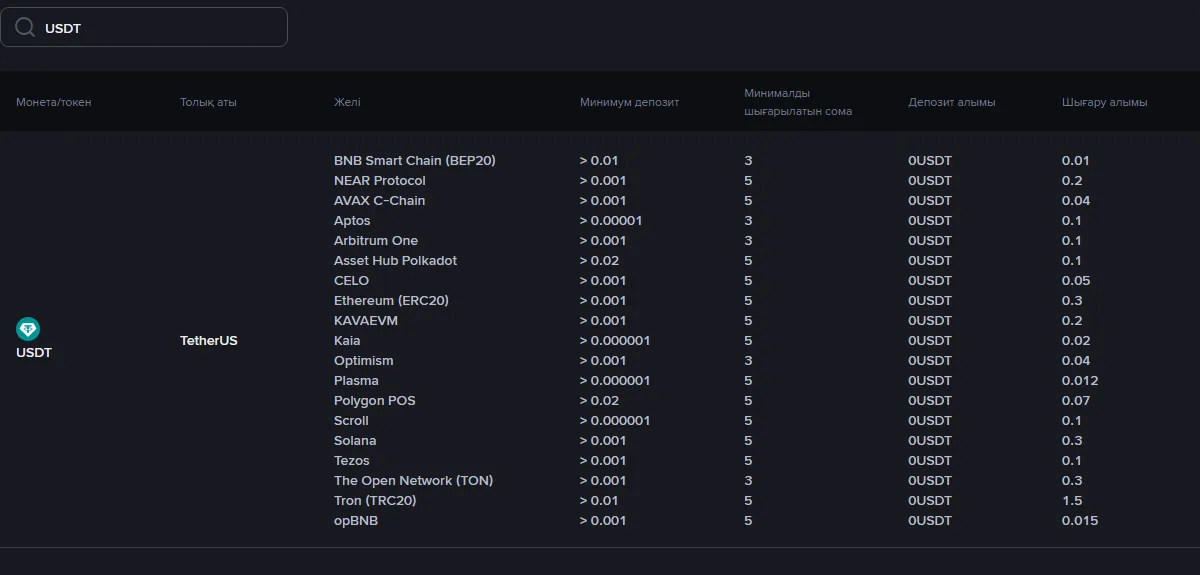Focus the USDT search input field

pyautogui.click(x=144, y=27)
